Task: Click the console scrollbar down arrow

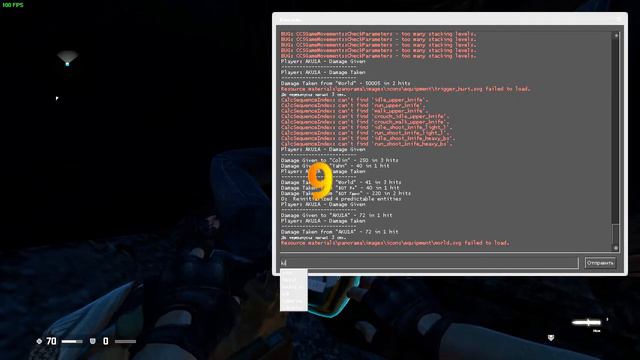Action: coord(616,247)
